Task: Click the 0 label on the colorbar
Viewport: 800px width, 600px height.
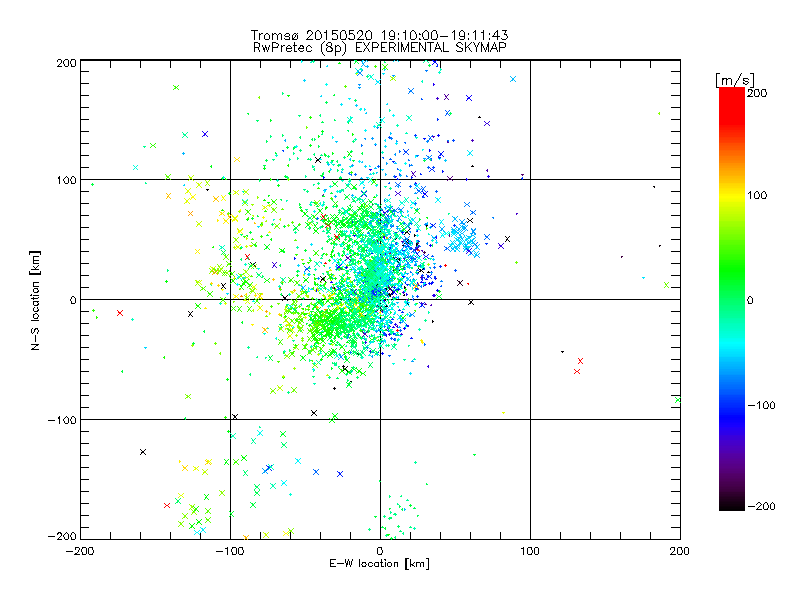Action: pyautogui.click(x=750, y=301)
